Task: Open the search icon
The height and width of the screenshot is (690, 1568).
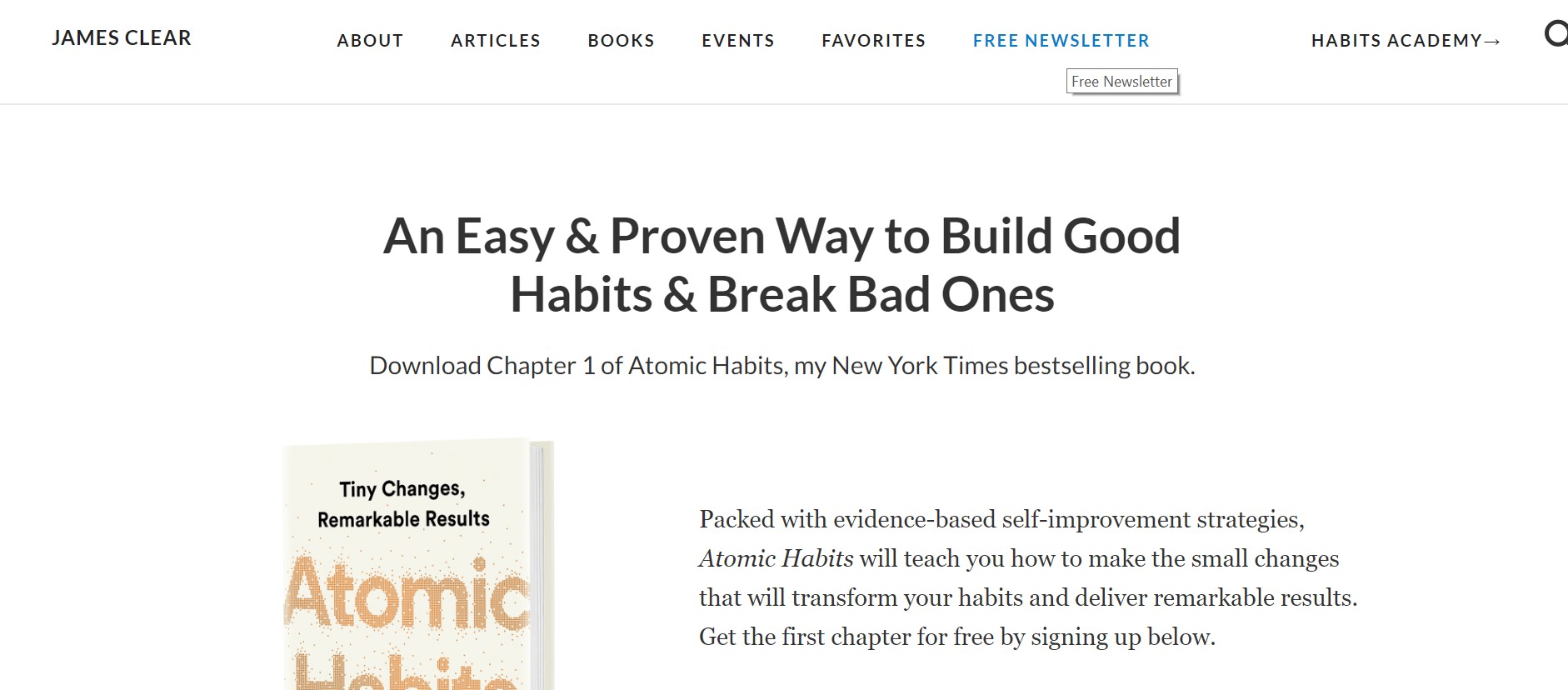Action: click(1557, 37)
